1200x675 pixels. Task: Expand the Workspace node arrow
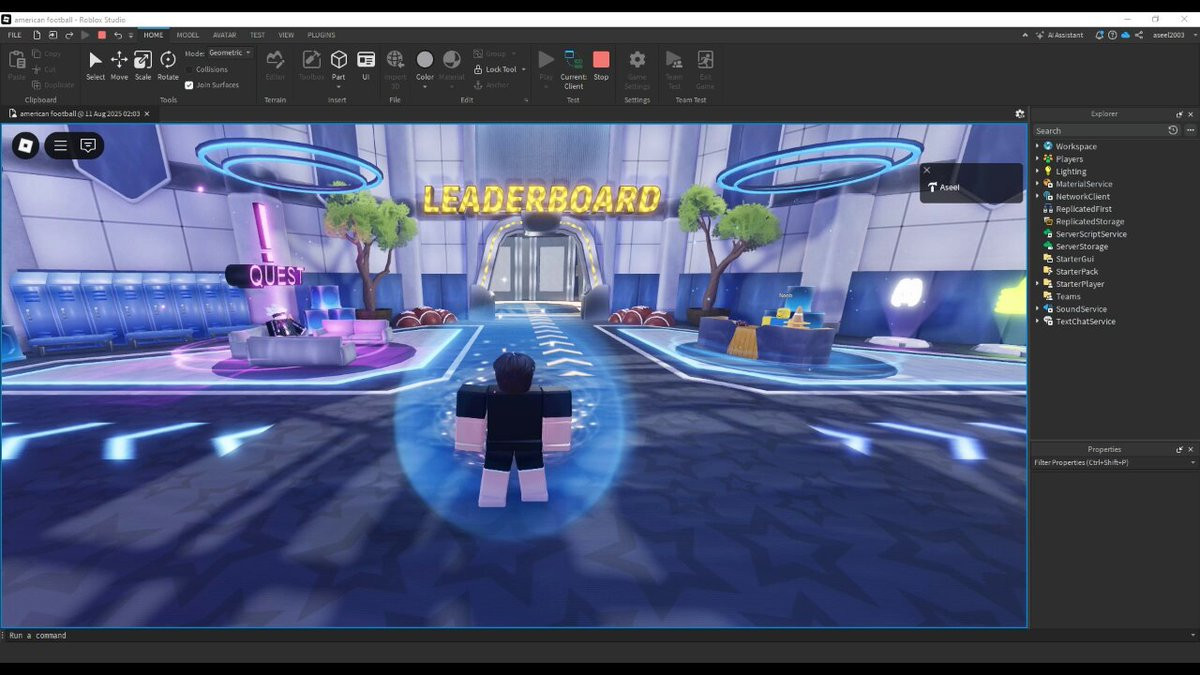[x=1037, y=146]
